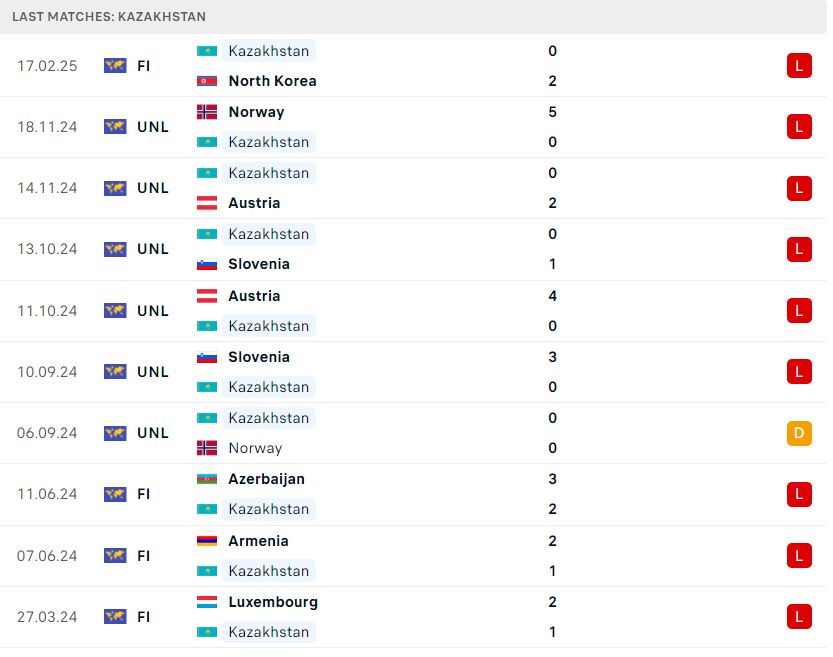Select UNL competition label for 18.11.24
This screenshot has height=657, width=833.
pos(153,127)
